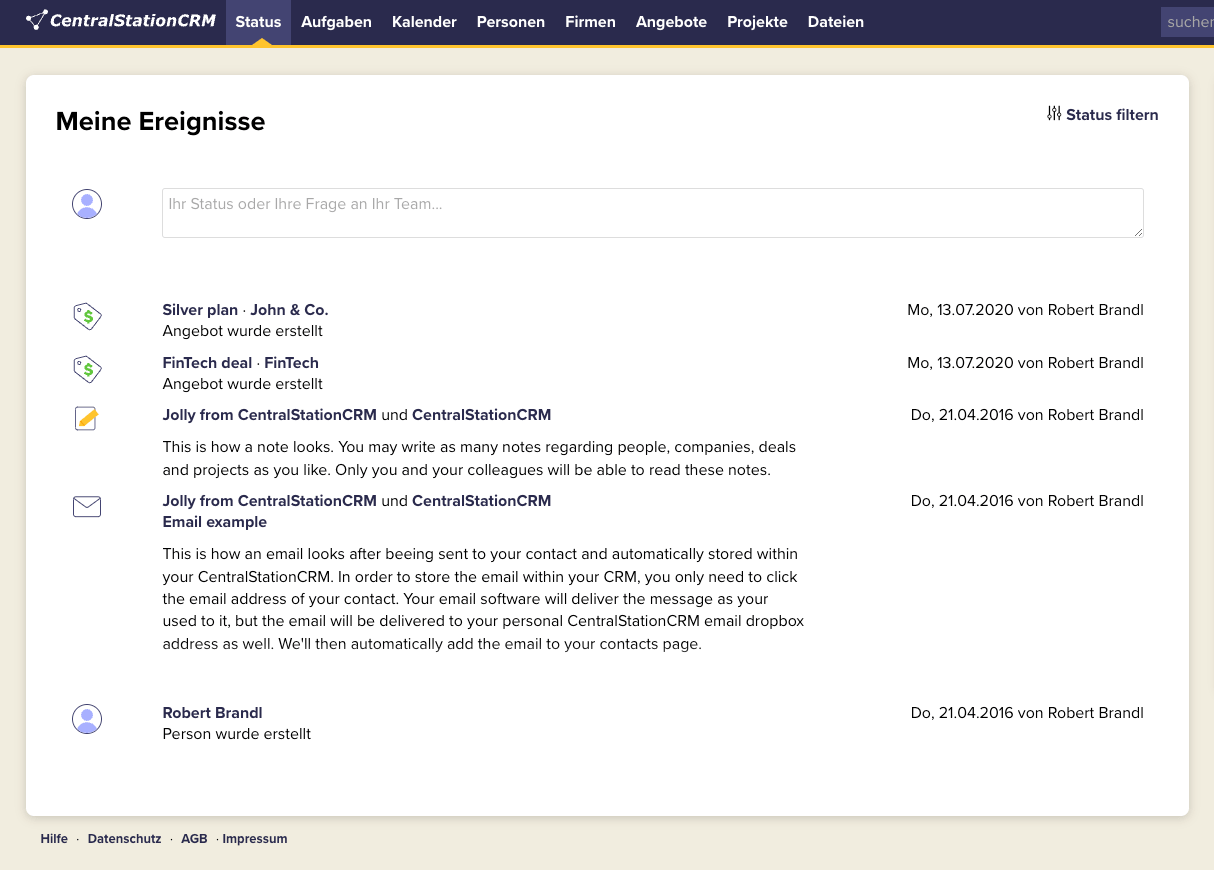
Task: Click 'Angebot wurde erstellt' under FinTech deal
Action: click(243, 384)
